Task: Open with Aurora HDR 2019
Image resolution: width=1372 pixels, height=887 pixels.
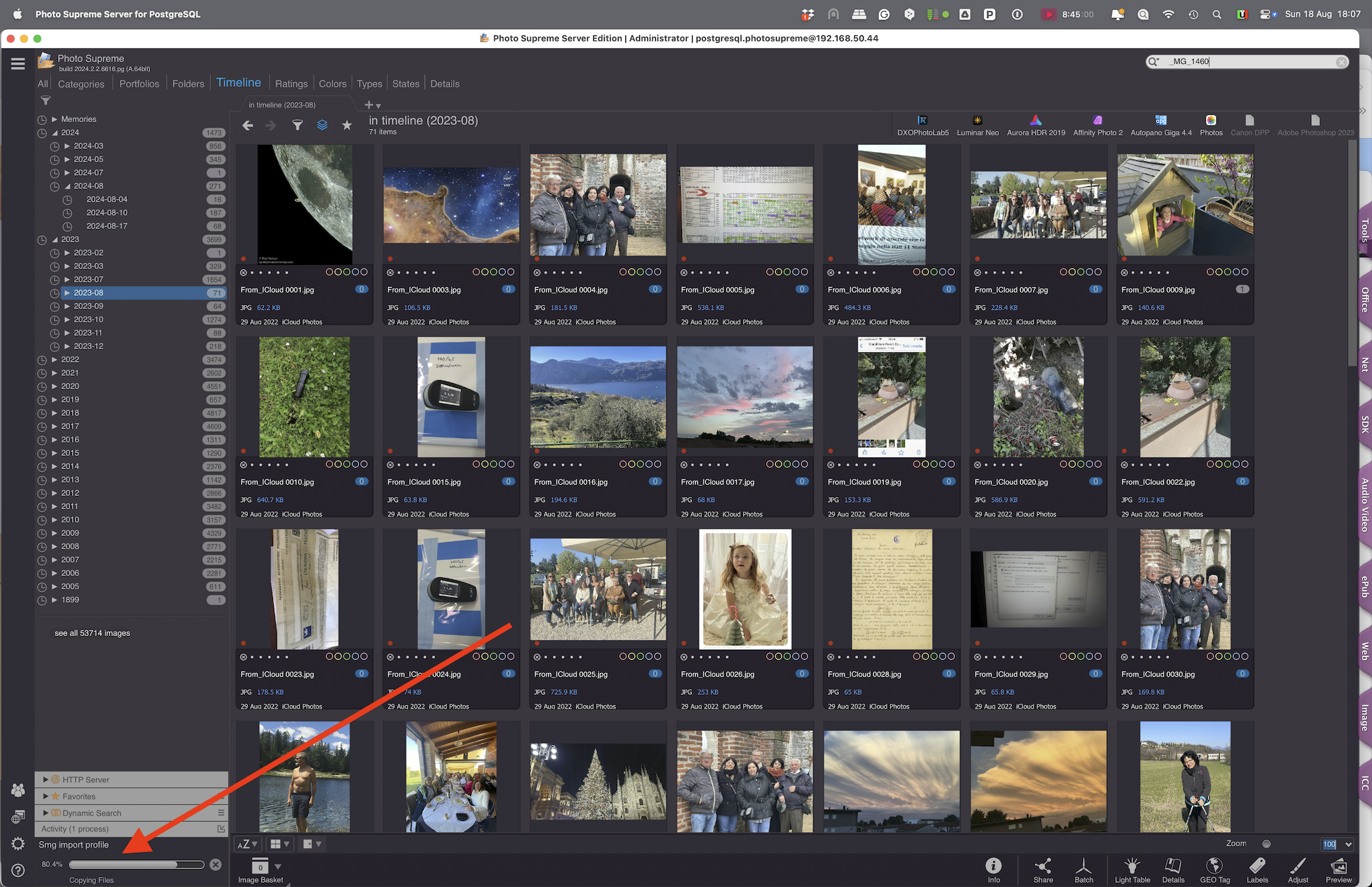Action: click(1036, 125)
